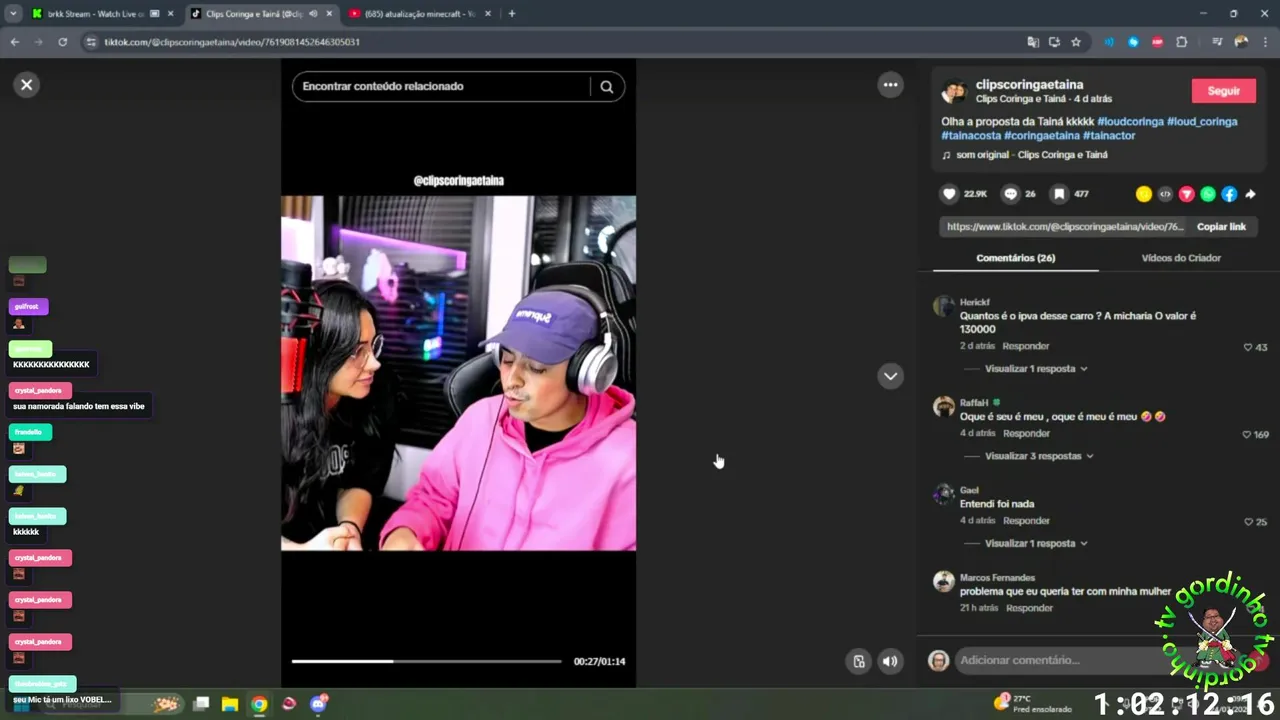Mute the video with speaker icon
1280x720 pixels.
(x=890, y=661)
